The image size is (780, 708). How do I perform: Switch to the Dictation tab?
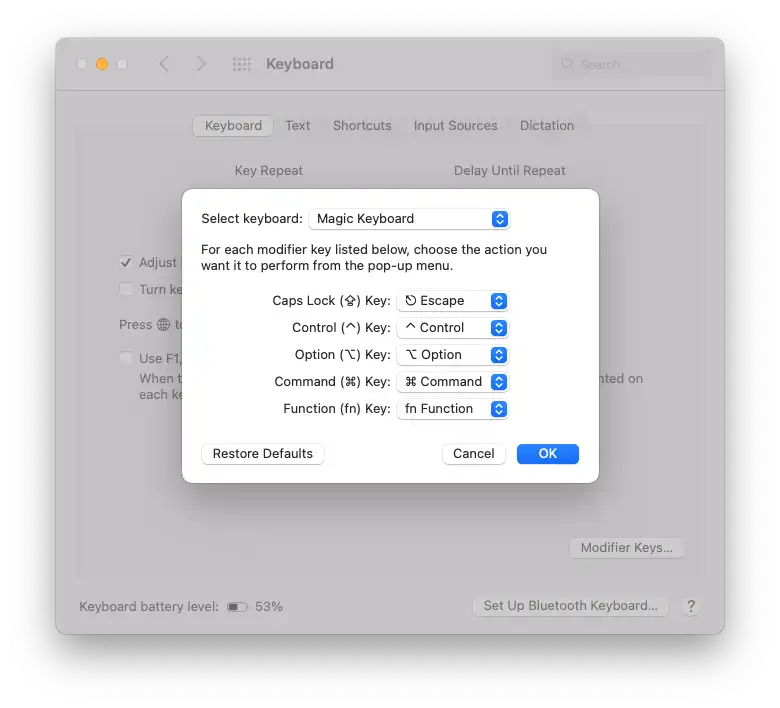547,125
